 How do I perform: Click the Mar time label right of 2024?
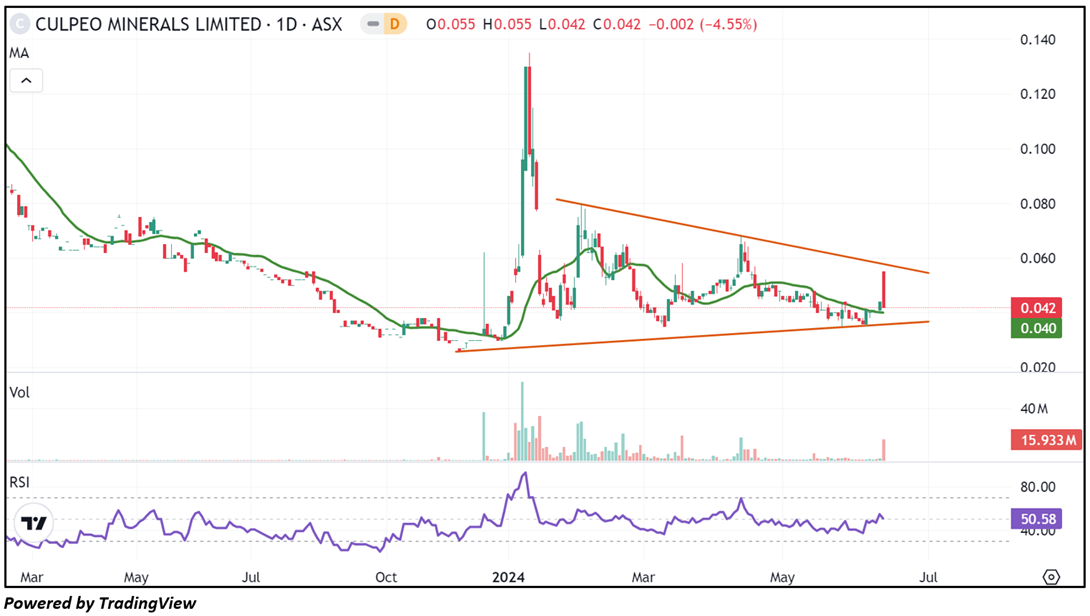[643, 578]
